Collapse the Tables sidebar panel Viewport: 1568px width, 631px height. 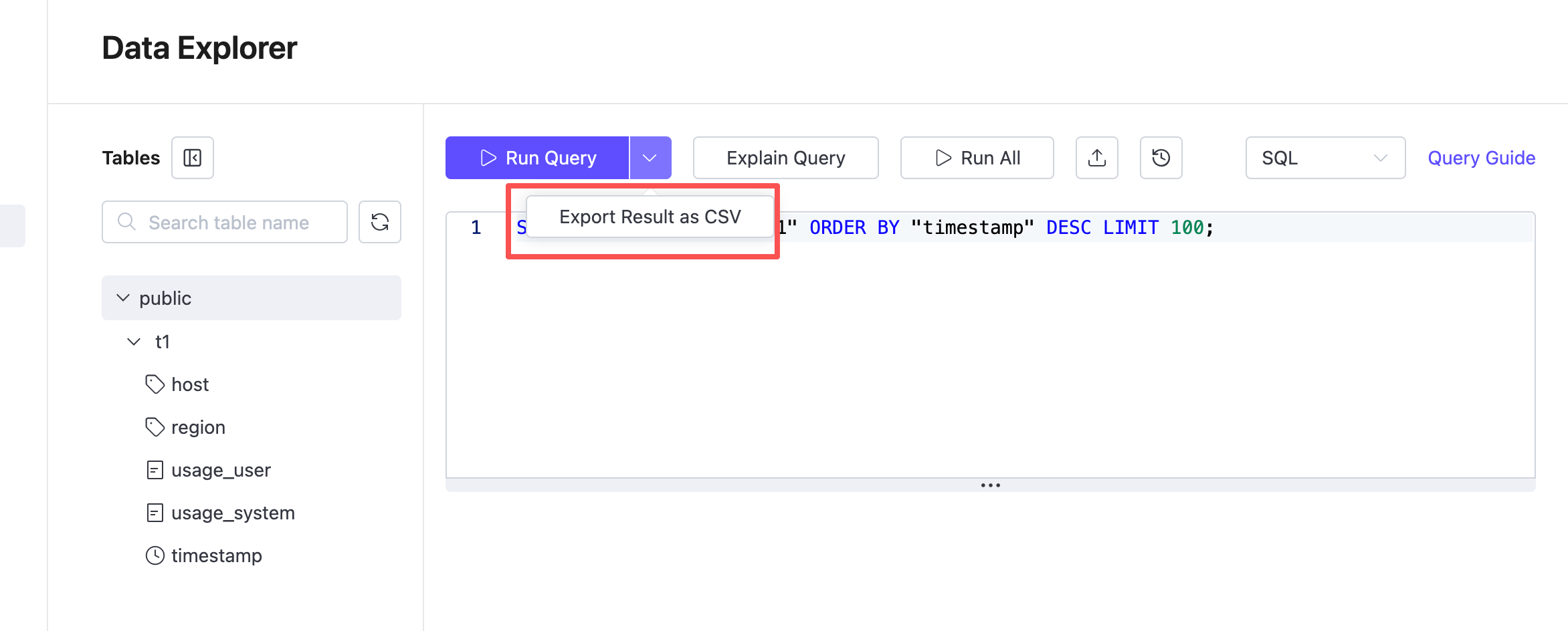tap(192, 158)
